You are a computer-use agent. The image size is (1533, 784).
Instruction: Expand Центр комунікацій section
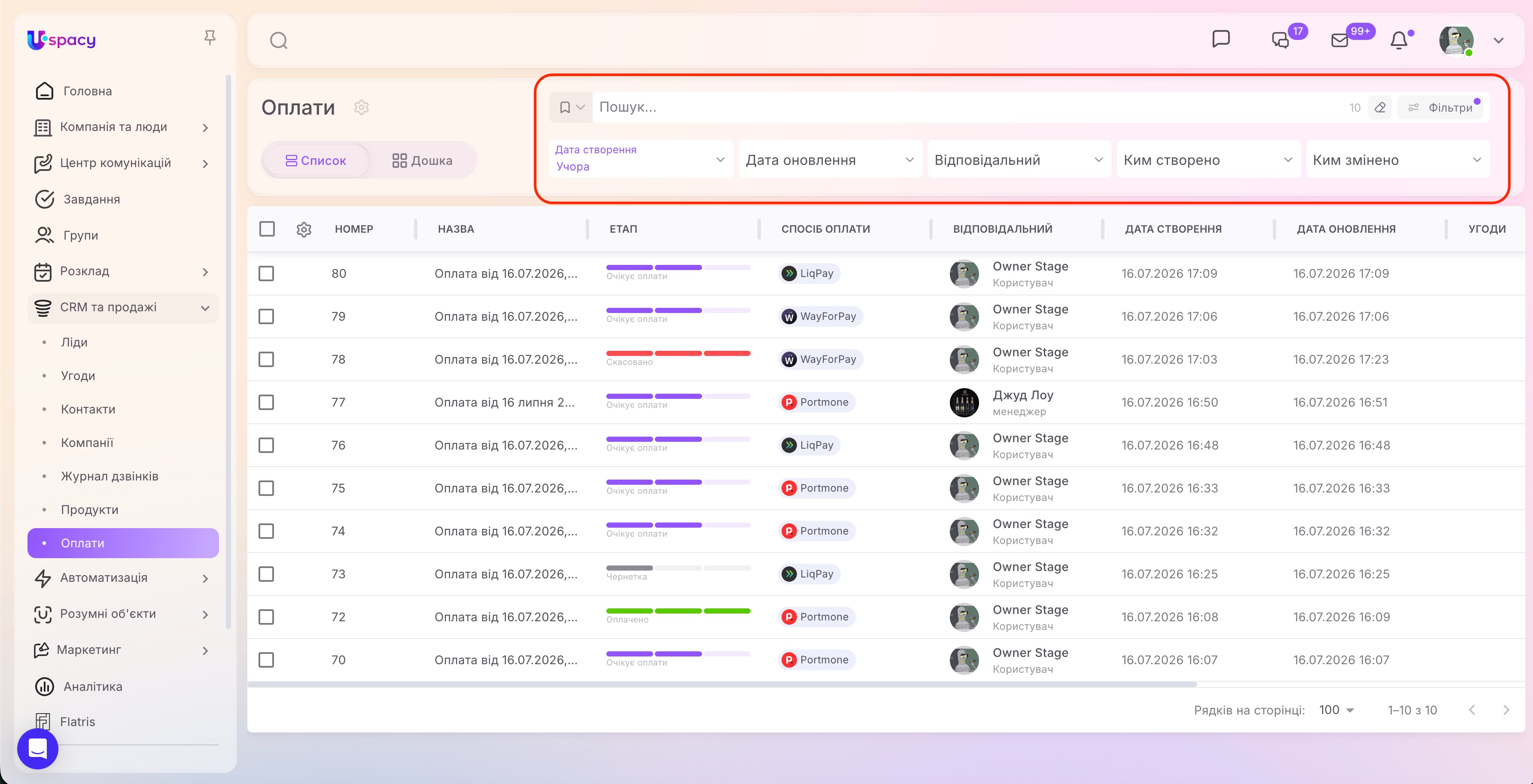122,163
